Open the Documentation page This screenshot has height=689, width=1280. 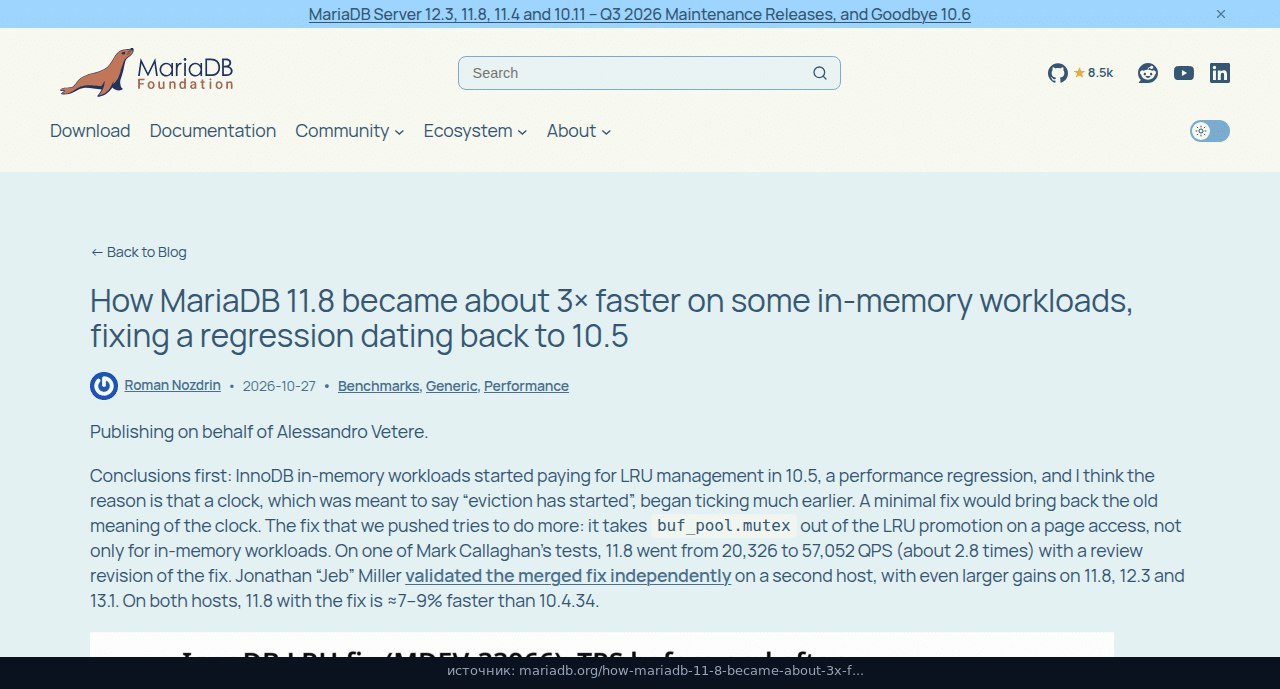[x=213, y=131]
